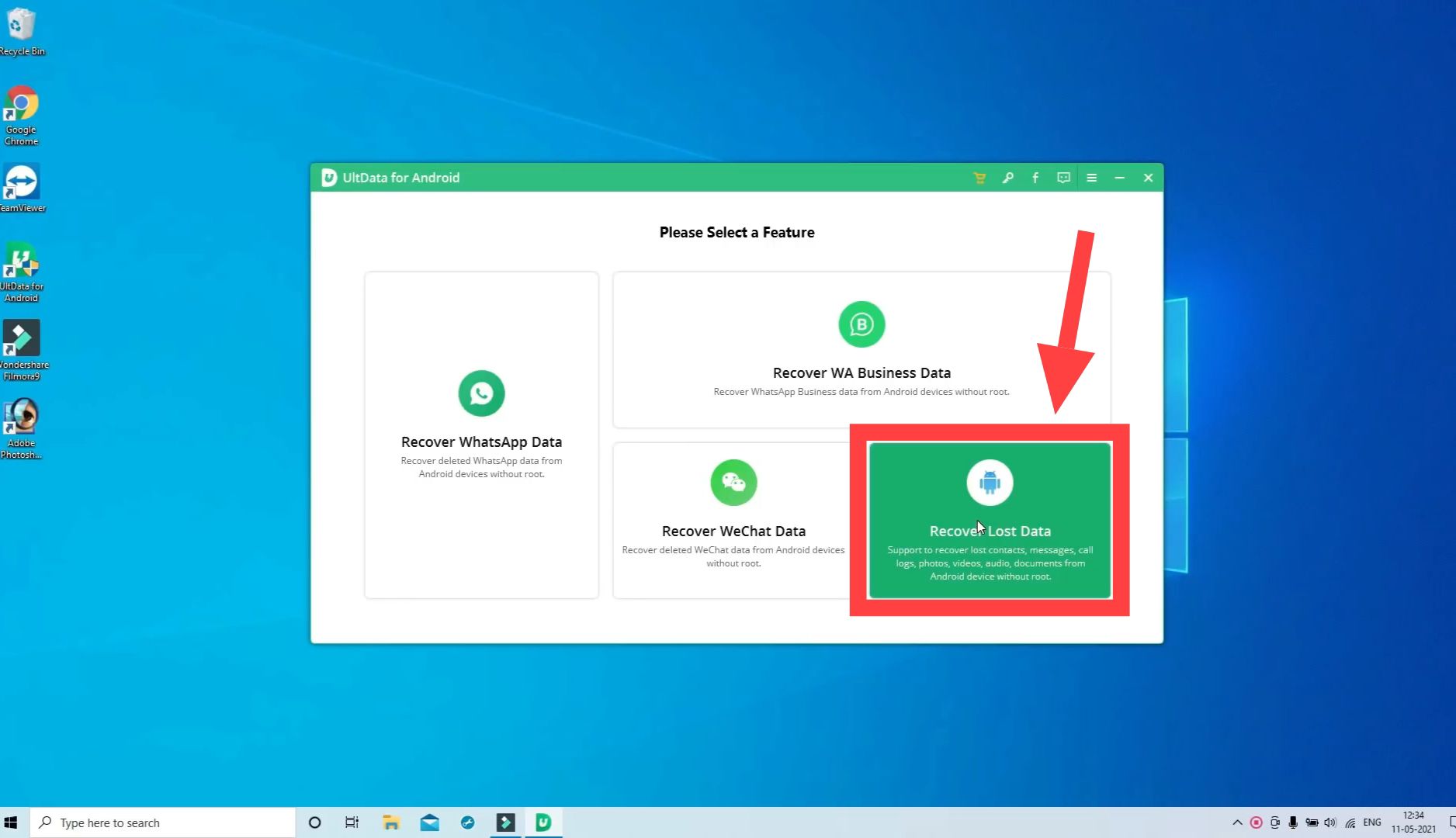Switch to UltData in taskbar

coord(543,822)
